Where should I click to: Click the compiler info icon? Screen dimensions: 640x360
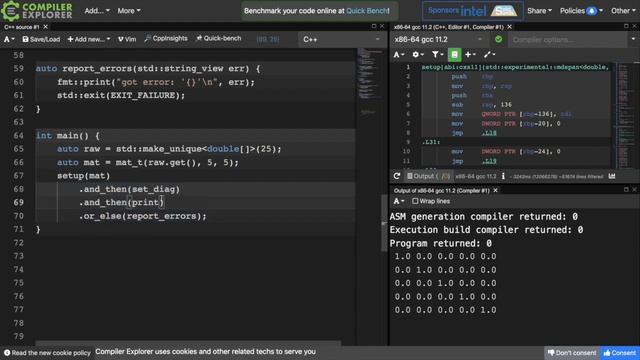coord(503,176)
